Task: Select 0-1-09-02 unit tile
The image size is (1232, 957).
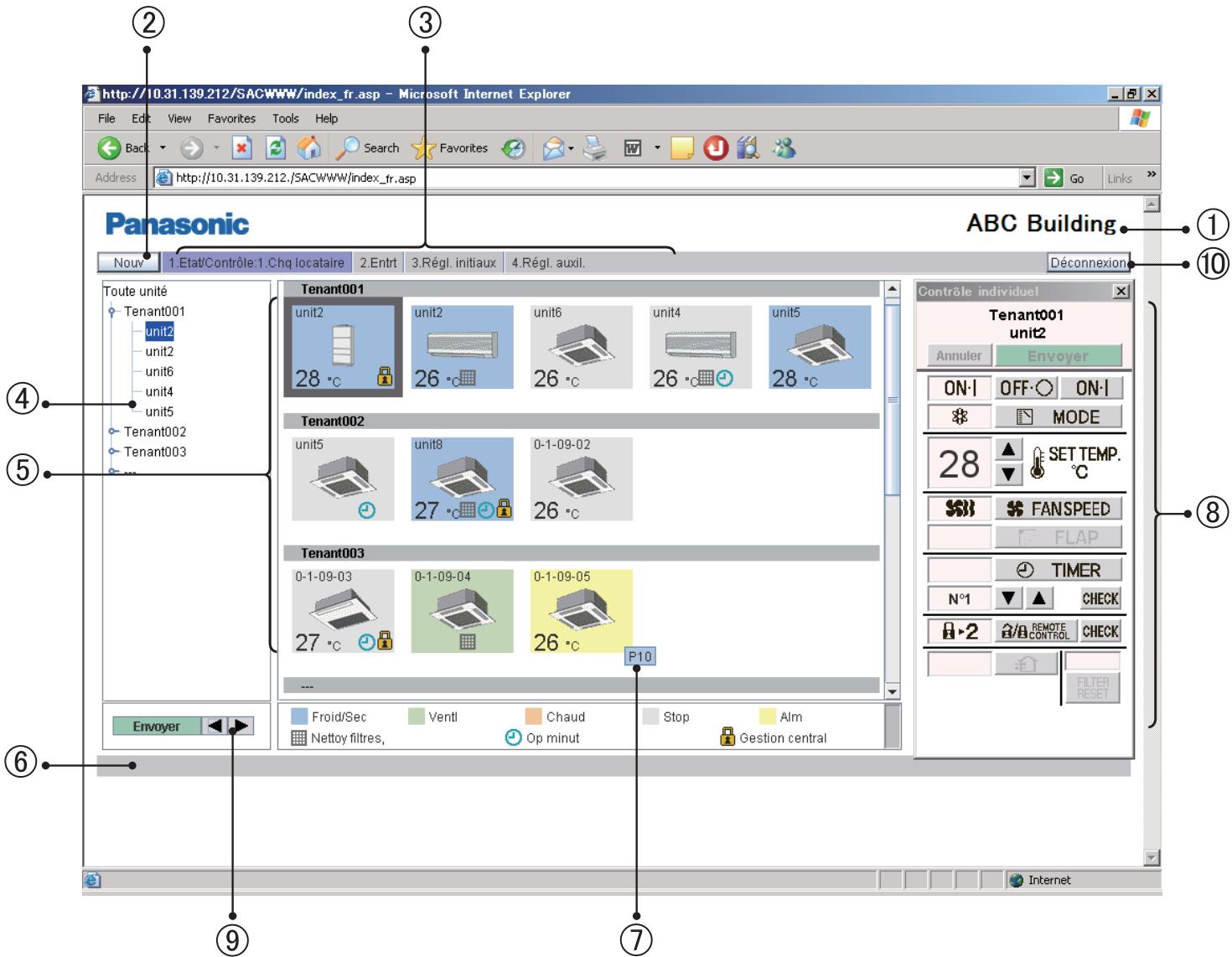Action: (x=582, y=479)
